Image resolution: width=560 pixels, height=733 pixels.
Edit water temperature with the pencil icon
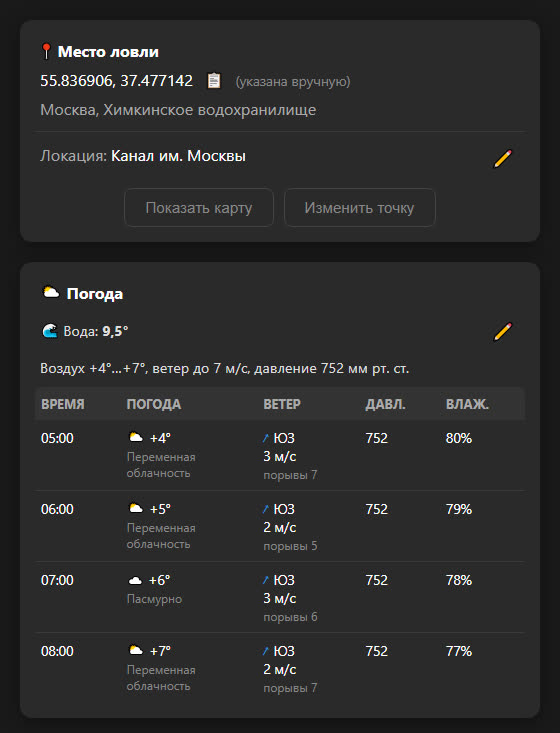tap(503, 331)
